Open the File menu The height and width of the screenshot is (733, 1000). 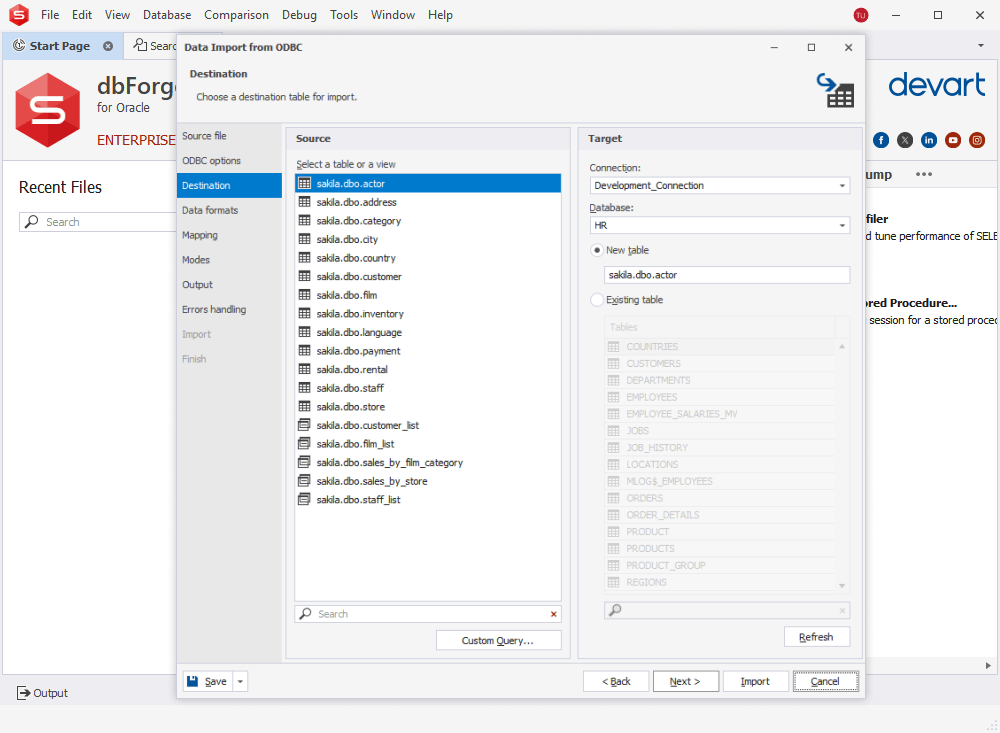[50, 15]
